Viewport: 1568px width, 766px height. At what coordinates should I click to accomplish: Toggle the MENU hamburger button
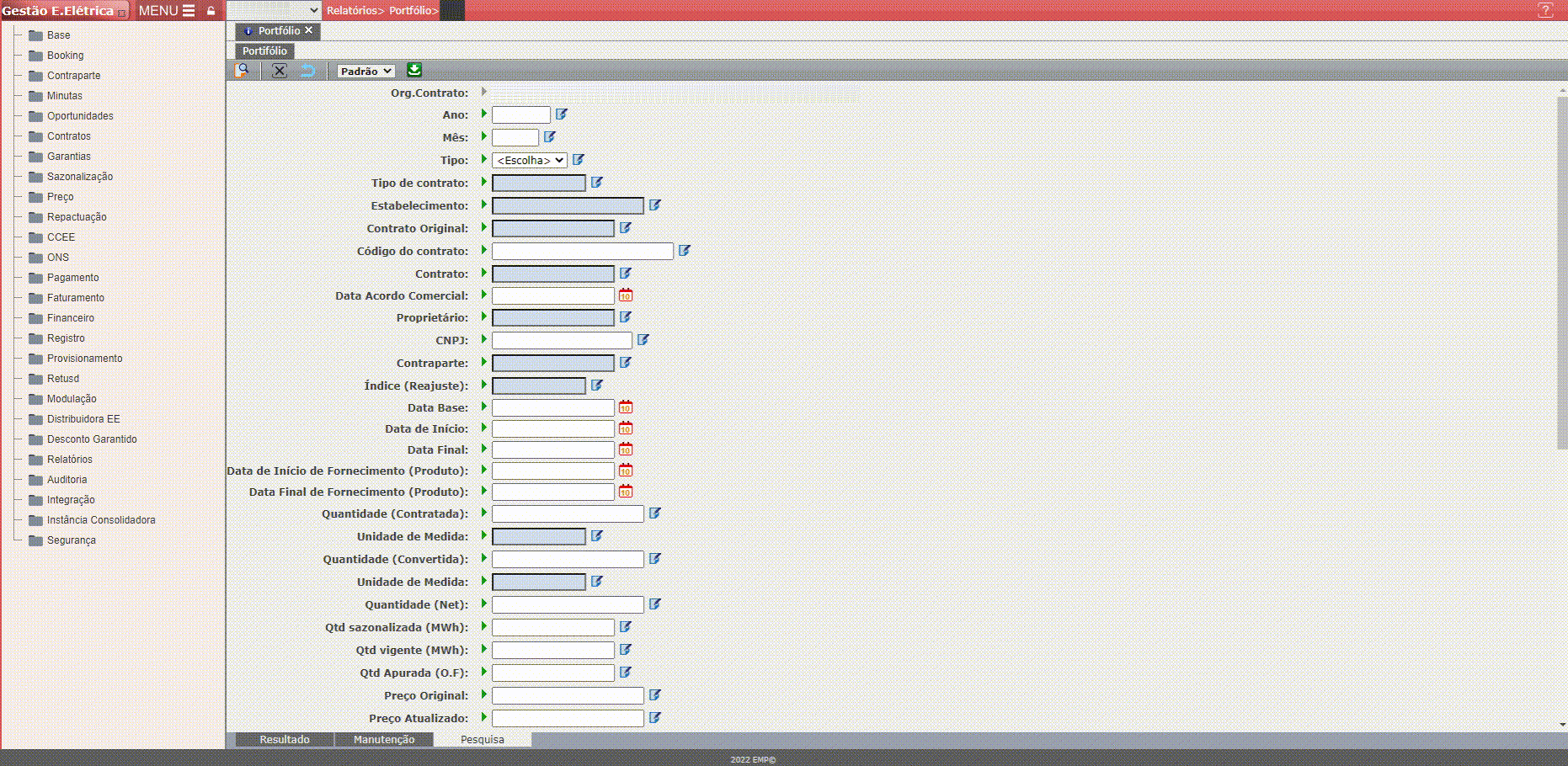167,11
